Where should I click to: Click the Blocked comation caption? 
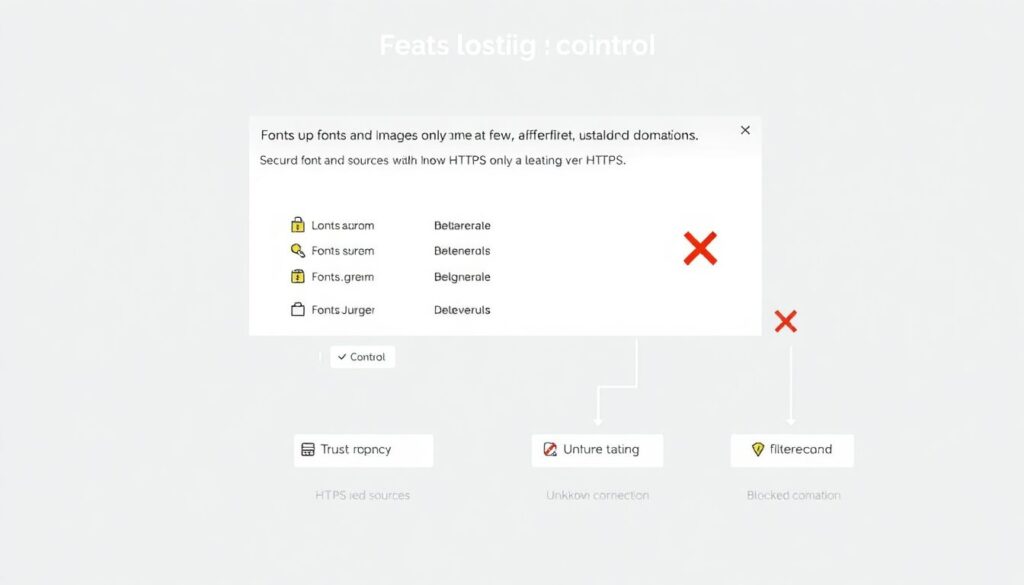[793, 495]
